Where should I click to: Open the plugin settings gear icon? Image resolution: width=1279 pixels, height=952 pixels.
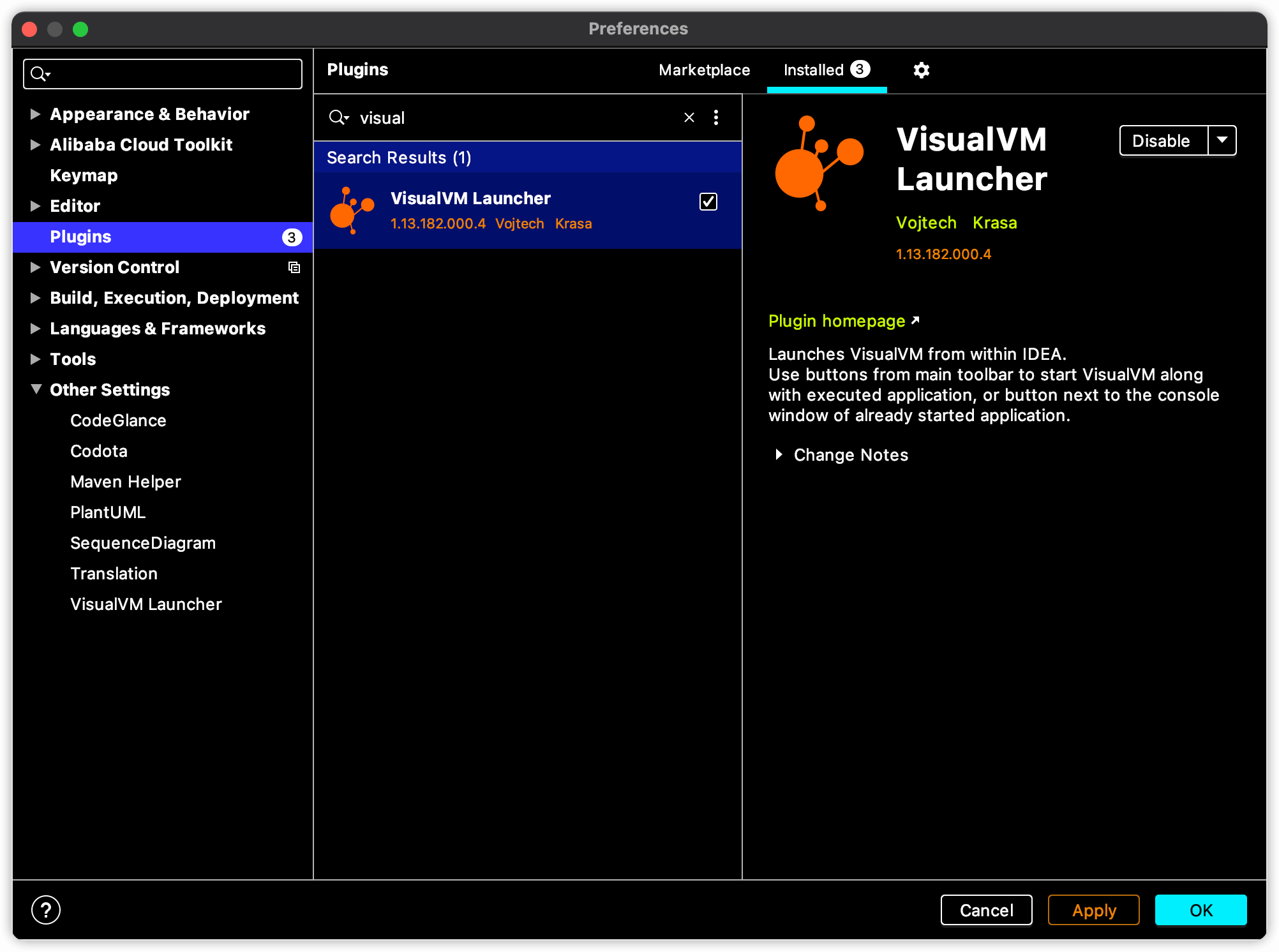[921, 70]
